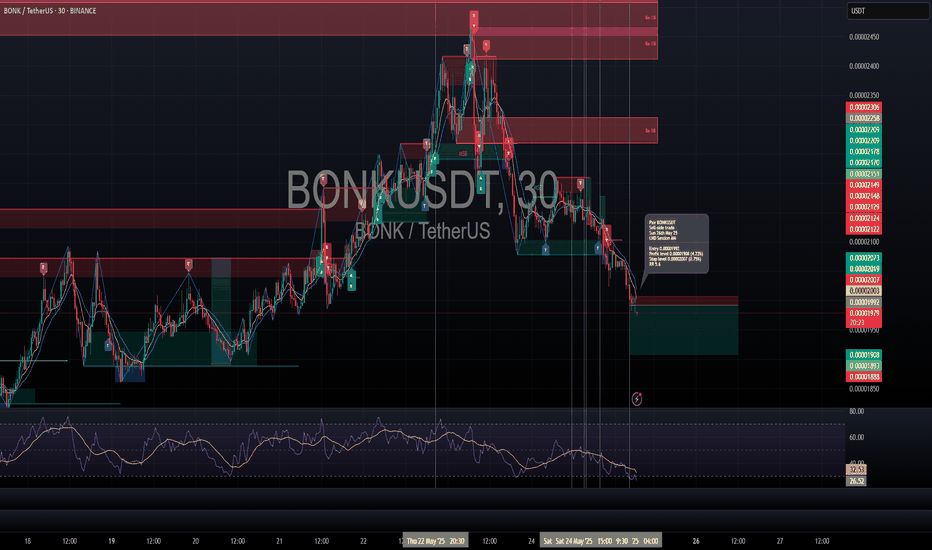
Task: Click date 26 on the time axis
Action: 696,541
